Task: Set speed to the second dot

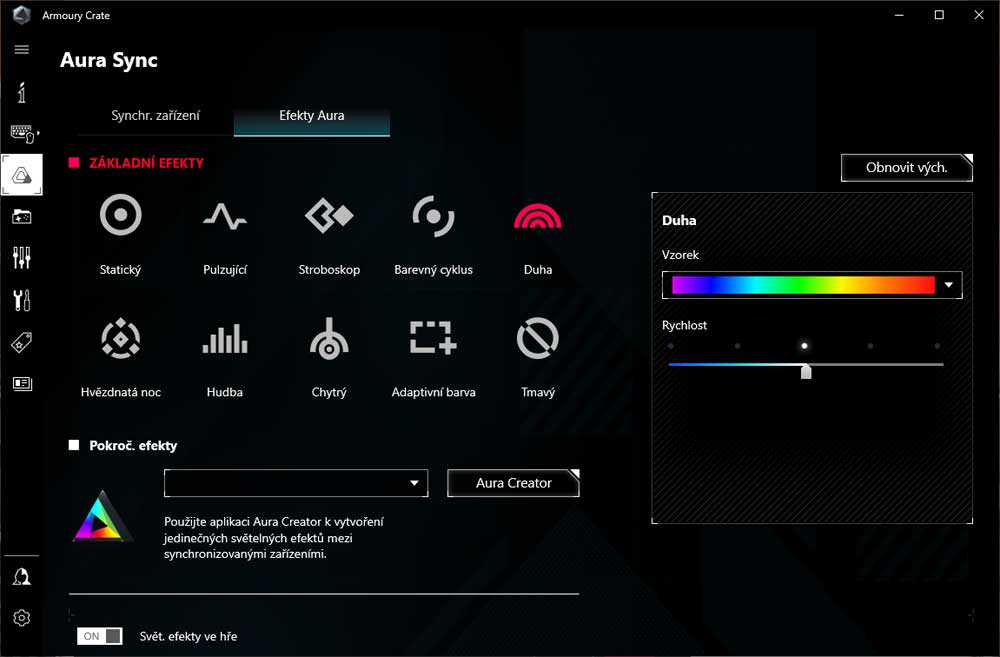Action: [x=737, y=346]
